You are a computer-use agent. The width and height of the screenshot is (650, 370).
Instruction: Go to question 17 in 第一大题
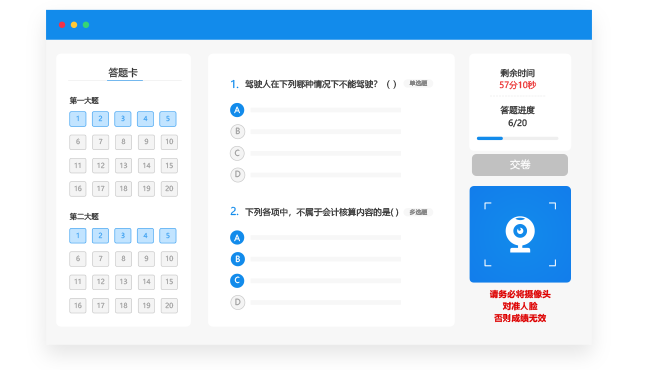pyautogui.click(x=100, y=189)
